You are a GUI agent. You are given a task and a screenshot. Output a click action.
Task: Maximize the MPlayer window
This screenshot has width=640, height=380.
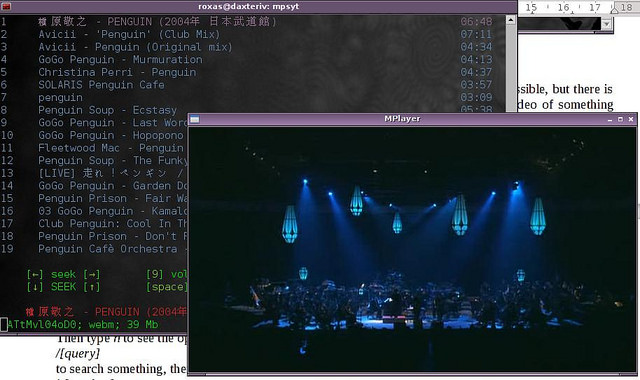click(x=620, y=119)
